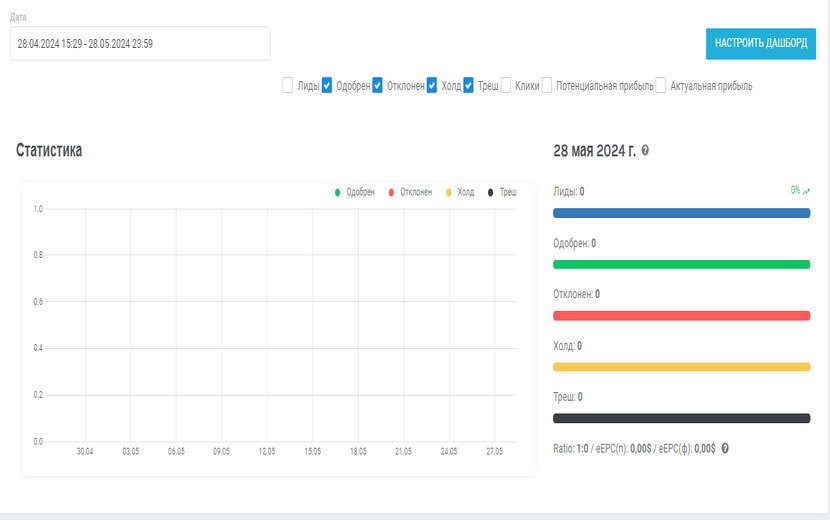Uncheck the Одобрен checkbox
Viewport: 830px width, 520px height.
click(x=327, y=86)
